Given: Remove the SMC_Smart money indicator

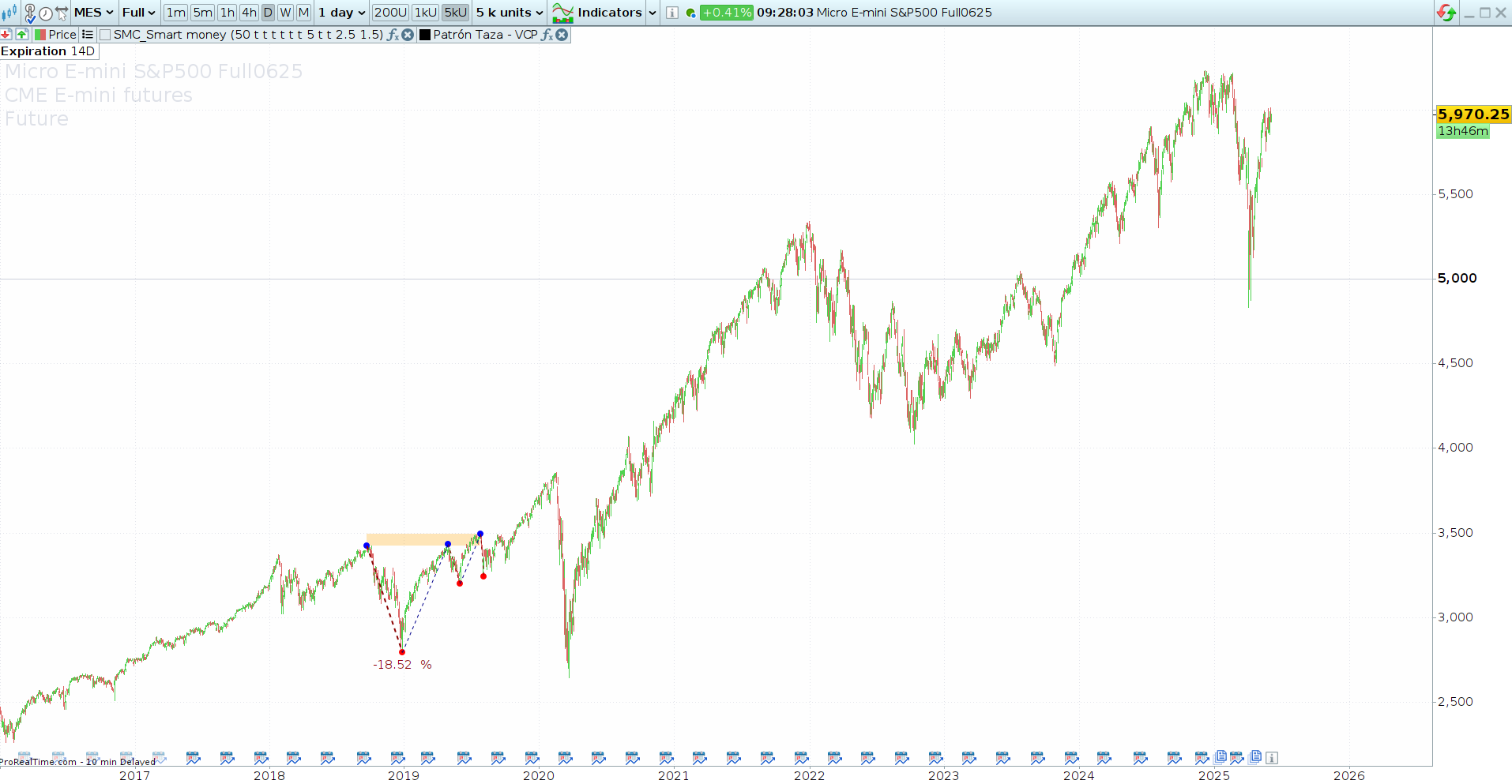Looking at the screenshot, I should pos(408,35).
